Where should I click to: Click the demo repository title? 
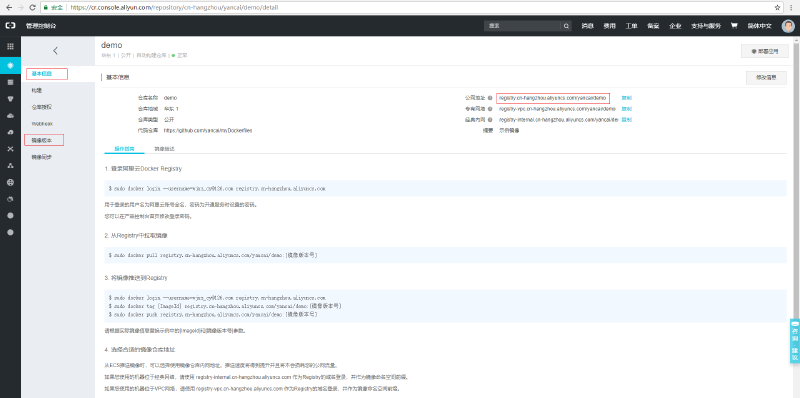click(x=112, y=45)
